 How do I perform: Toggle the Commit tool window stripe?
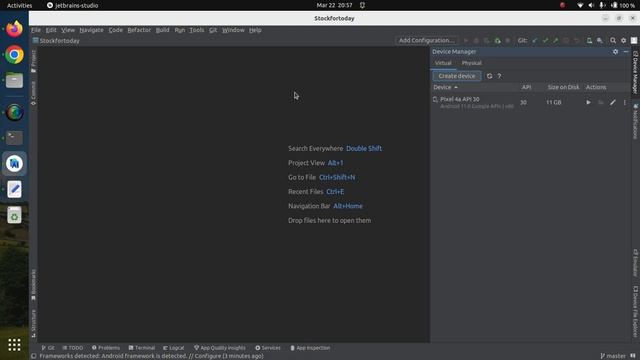pyautogui.click(x=33, y=93)
